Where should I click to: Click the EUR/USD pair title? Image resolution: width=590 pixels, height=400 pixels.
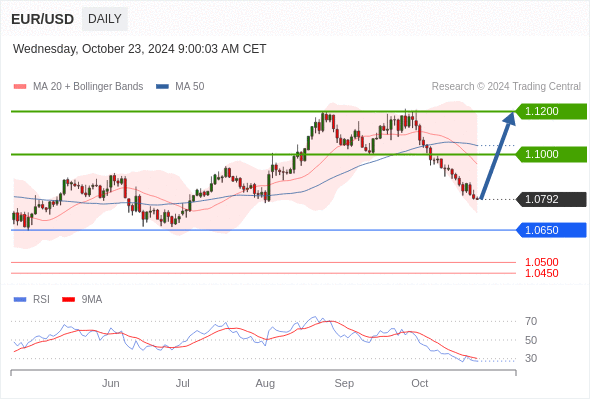tap(43, 19)
